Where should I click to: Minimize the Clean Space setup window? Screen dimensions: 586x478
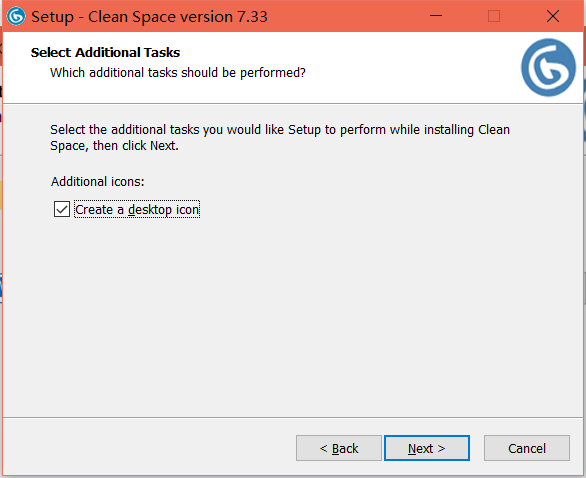pos(436,16)
